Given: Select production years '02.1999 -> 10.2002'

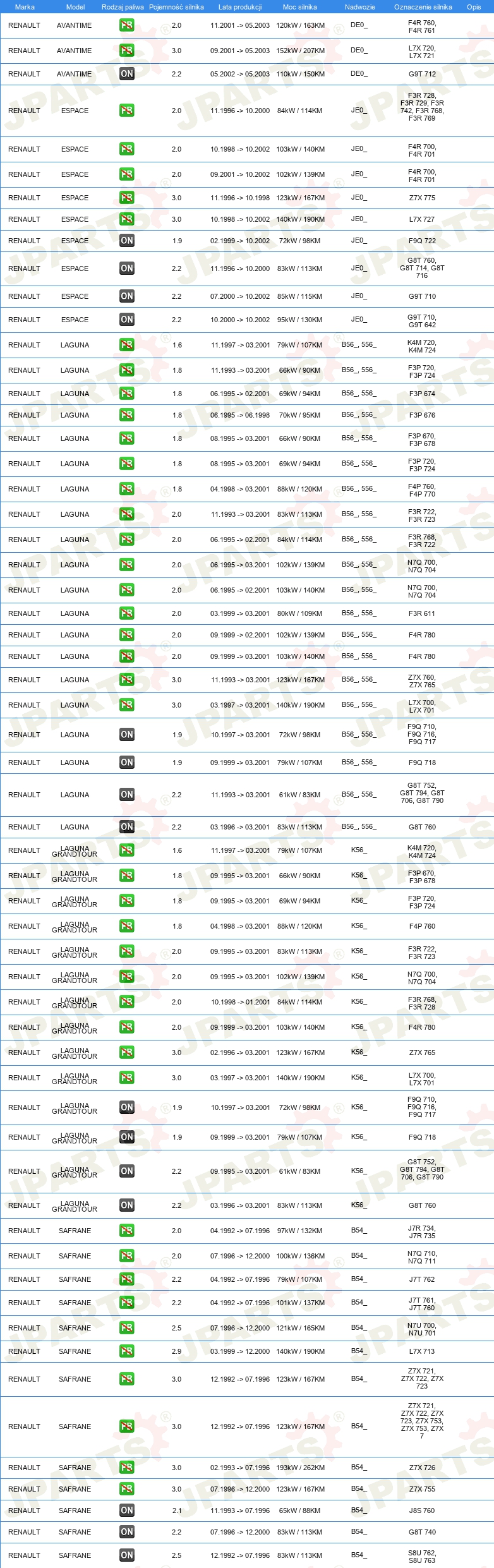Looking at the screenshot, I should point(240,241).
